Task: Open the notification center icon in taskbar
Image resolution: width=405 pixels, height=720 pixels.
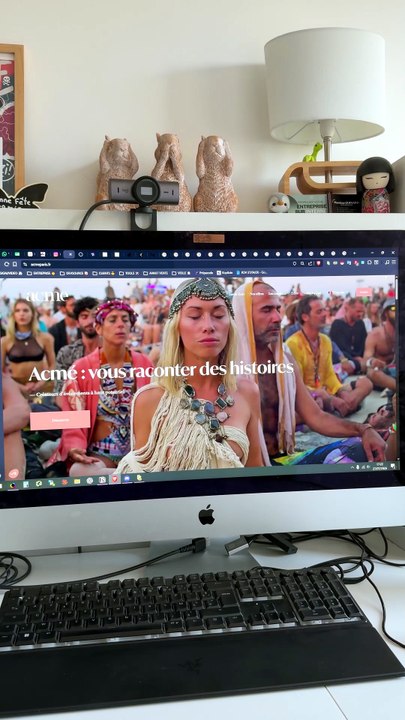Action: coord(393,466)
